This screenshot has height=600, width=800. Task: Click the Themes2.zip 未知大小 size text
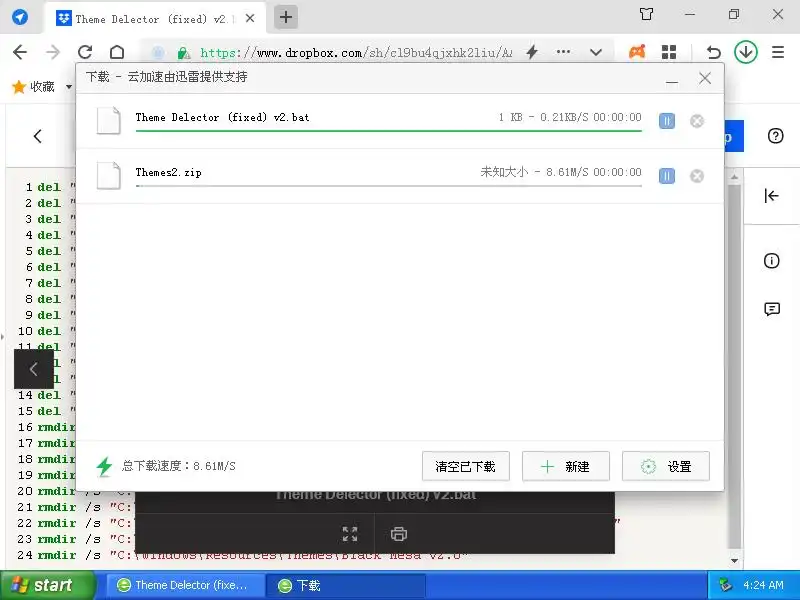tap(504, 172)
